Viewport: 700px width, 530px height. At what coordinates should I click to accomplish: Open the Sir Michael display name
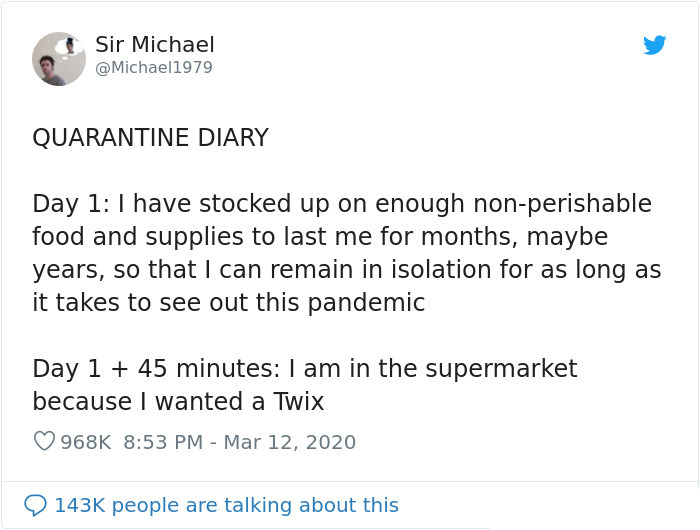(x=155, y=45)
